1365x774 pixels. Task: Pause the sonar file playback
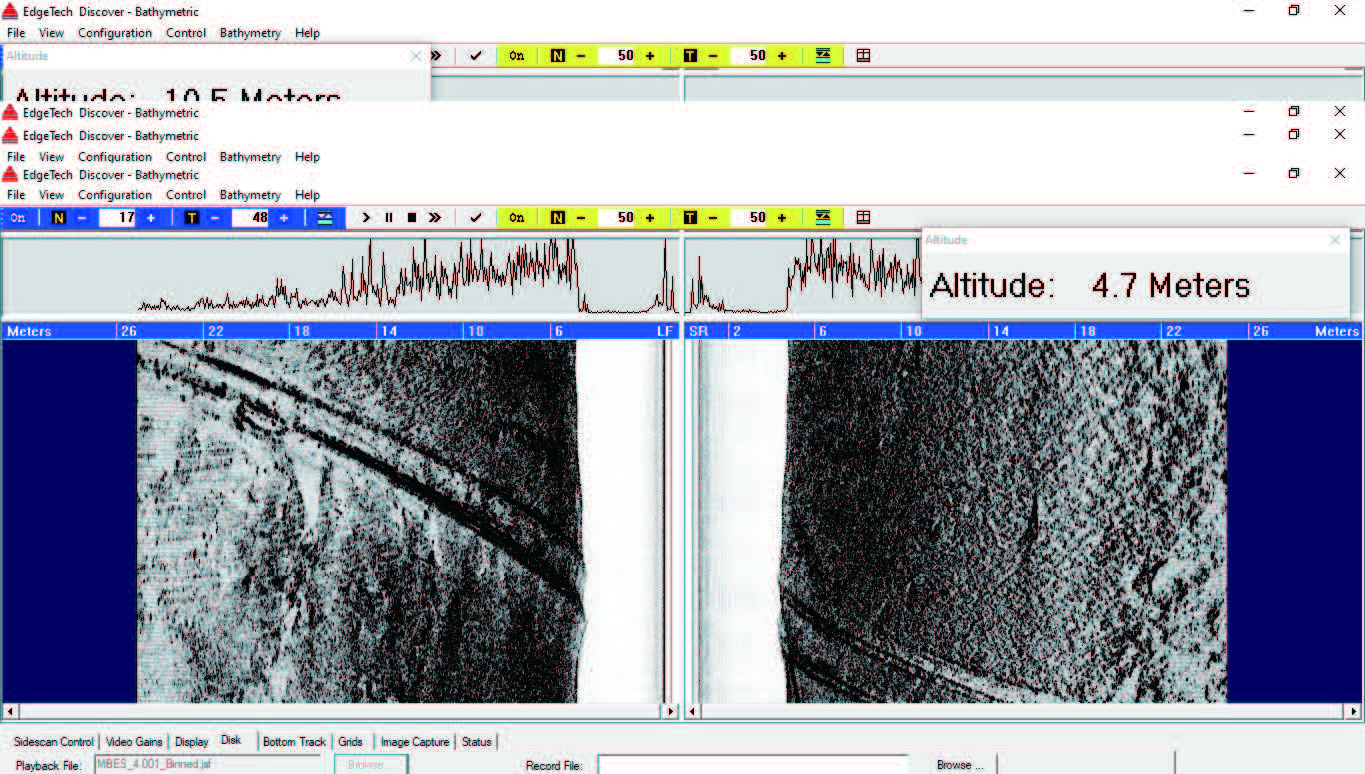click(x=389, y=218)
